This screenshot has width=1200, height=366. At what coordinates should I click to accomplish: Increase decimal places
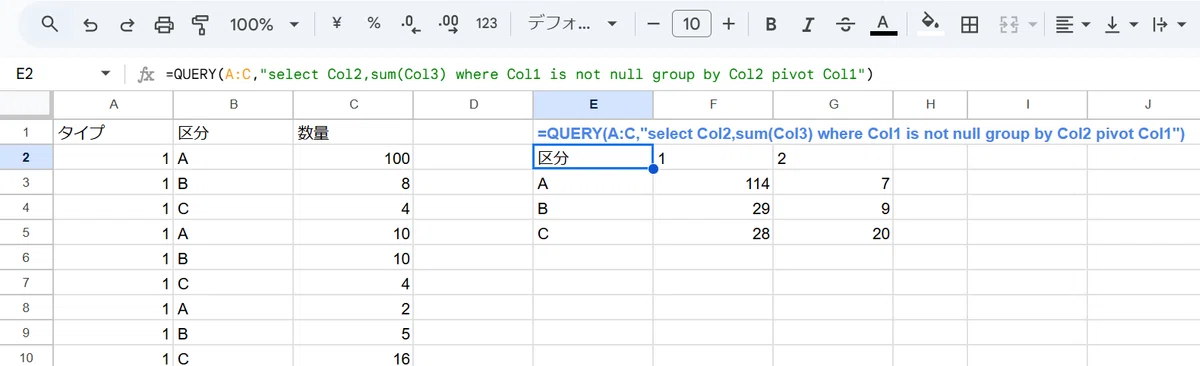[x=449, y=24]
